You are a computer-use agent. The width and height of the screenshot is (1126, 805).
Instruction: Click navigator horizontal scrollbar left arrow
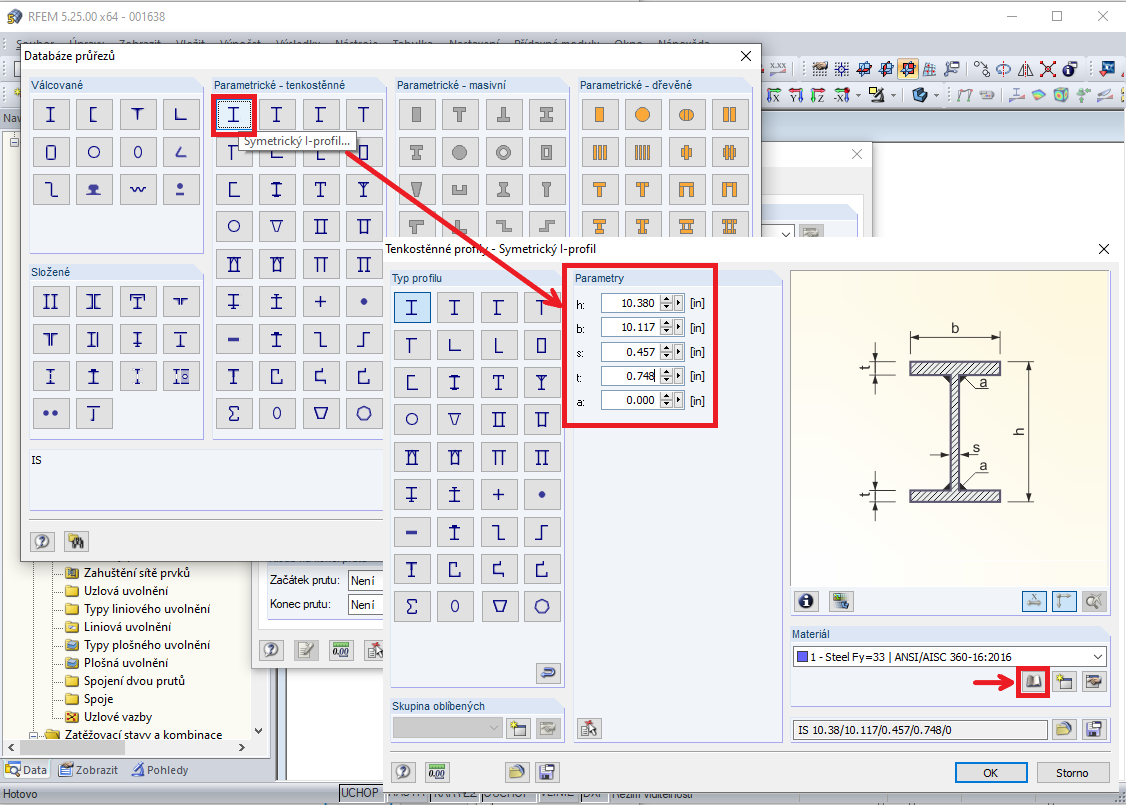(x=11, y=748)
